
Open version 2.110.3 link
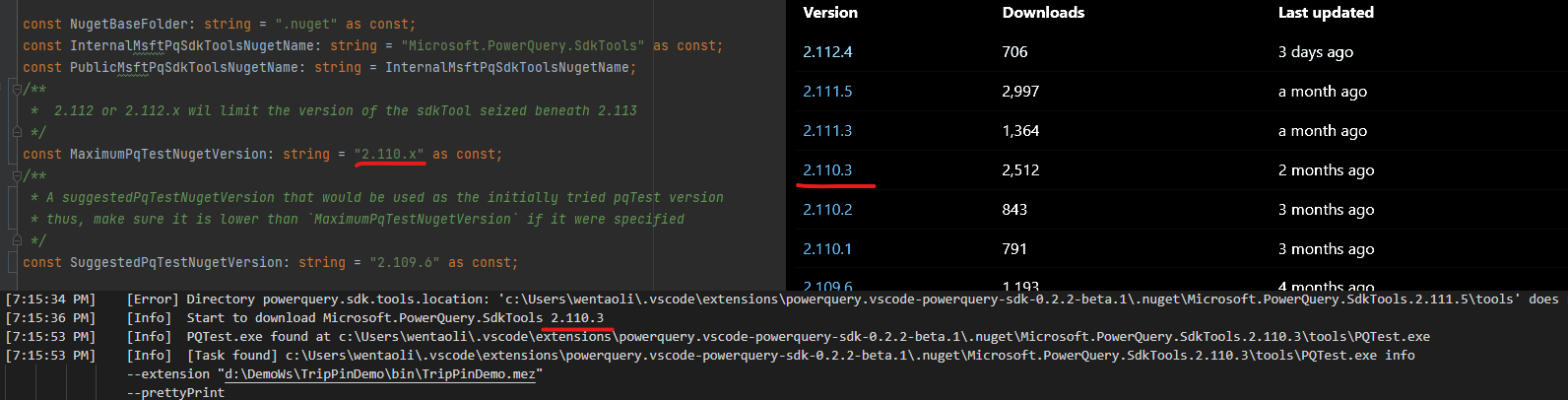pyautogui.click(x=827, y=170)
